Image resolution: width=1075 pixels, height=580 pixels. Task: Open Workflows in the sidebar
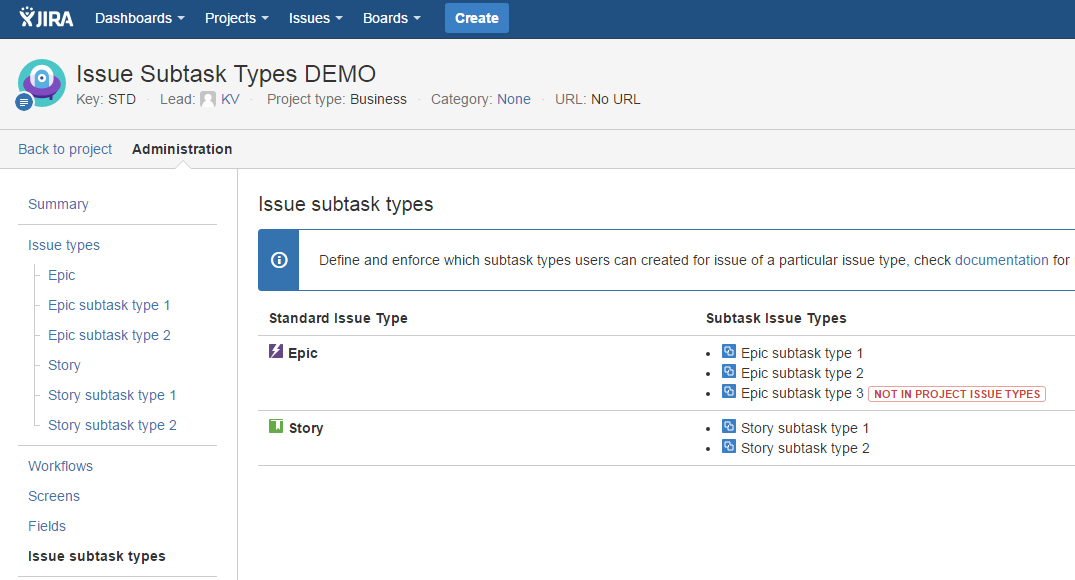click(60, 466)
